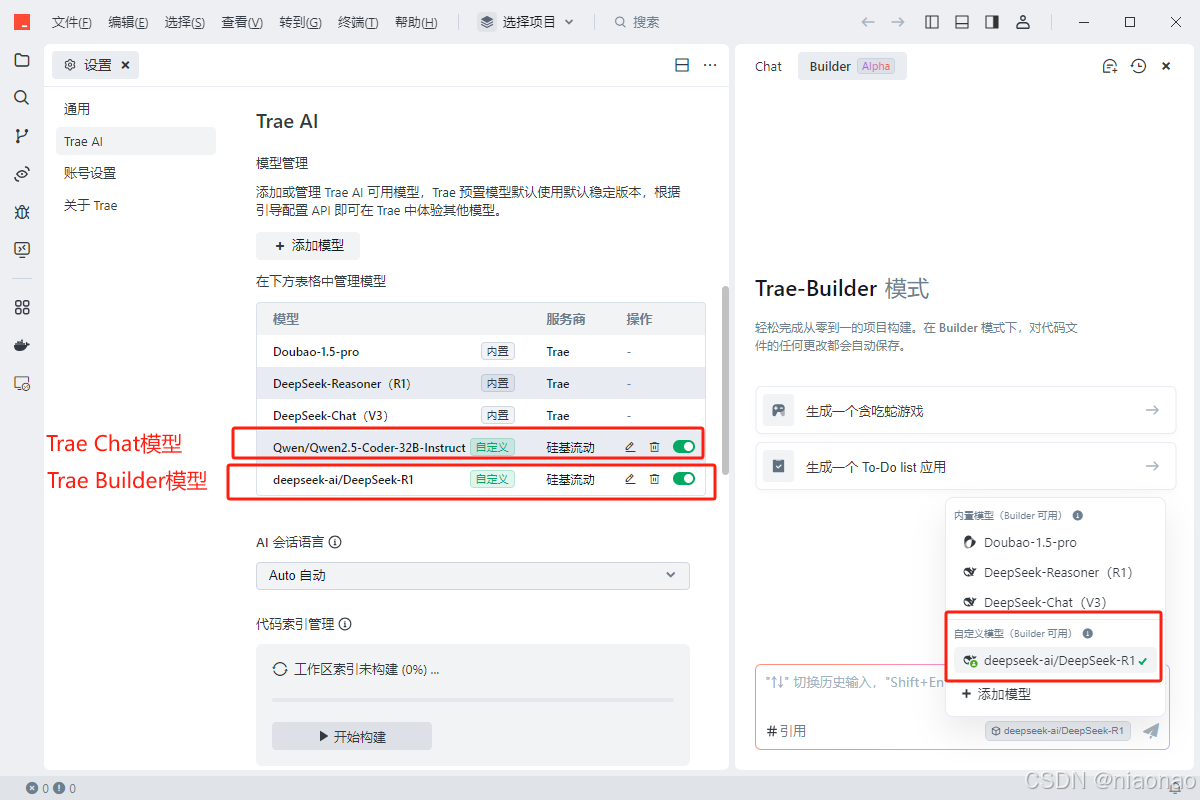Disable the Qwen2.5-Coder-32B-Instruct model toggle

[684, 447]
